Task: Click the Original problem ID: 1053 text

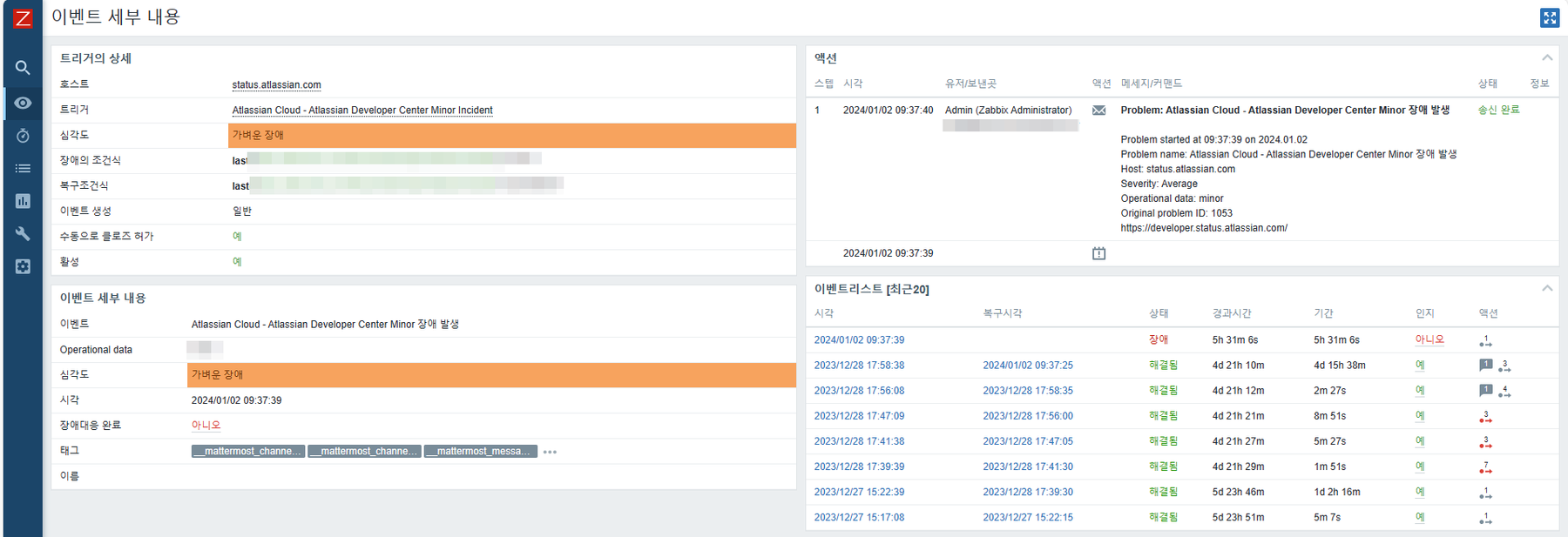Action: tap(1176, 213)
